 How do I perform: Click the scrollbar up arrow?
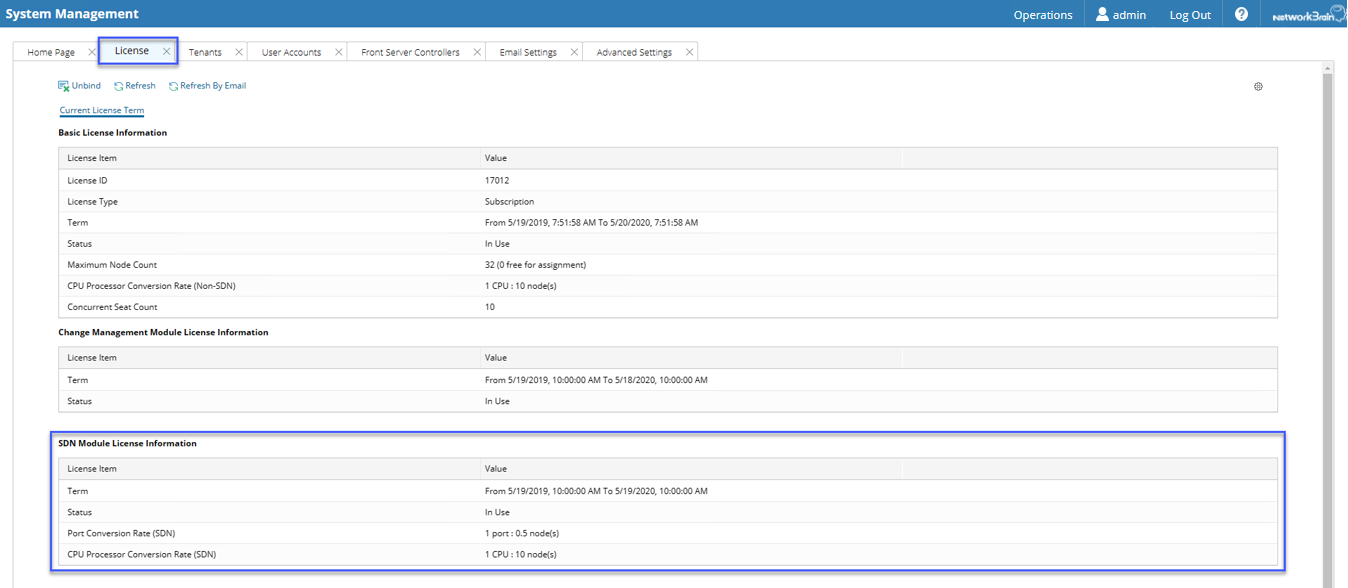click(1328, 69)
